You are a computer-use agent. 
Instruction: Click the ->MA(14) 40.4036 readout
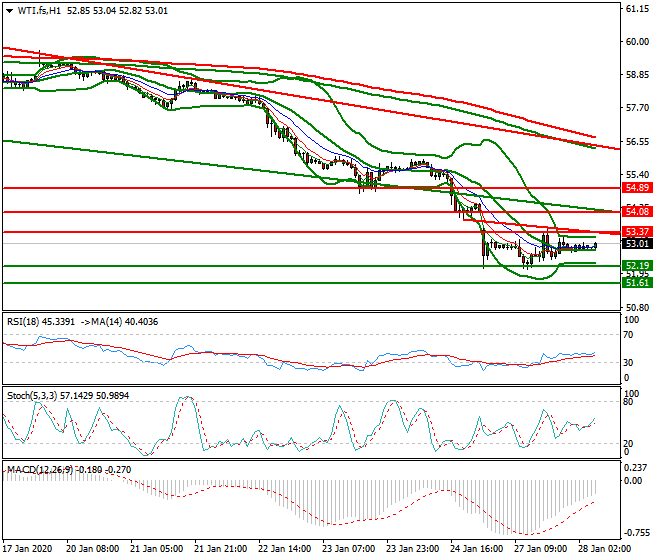click(x=119, y=322)
